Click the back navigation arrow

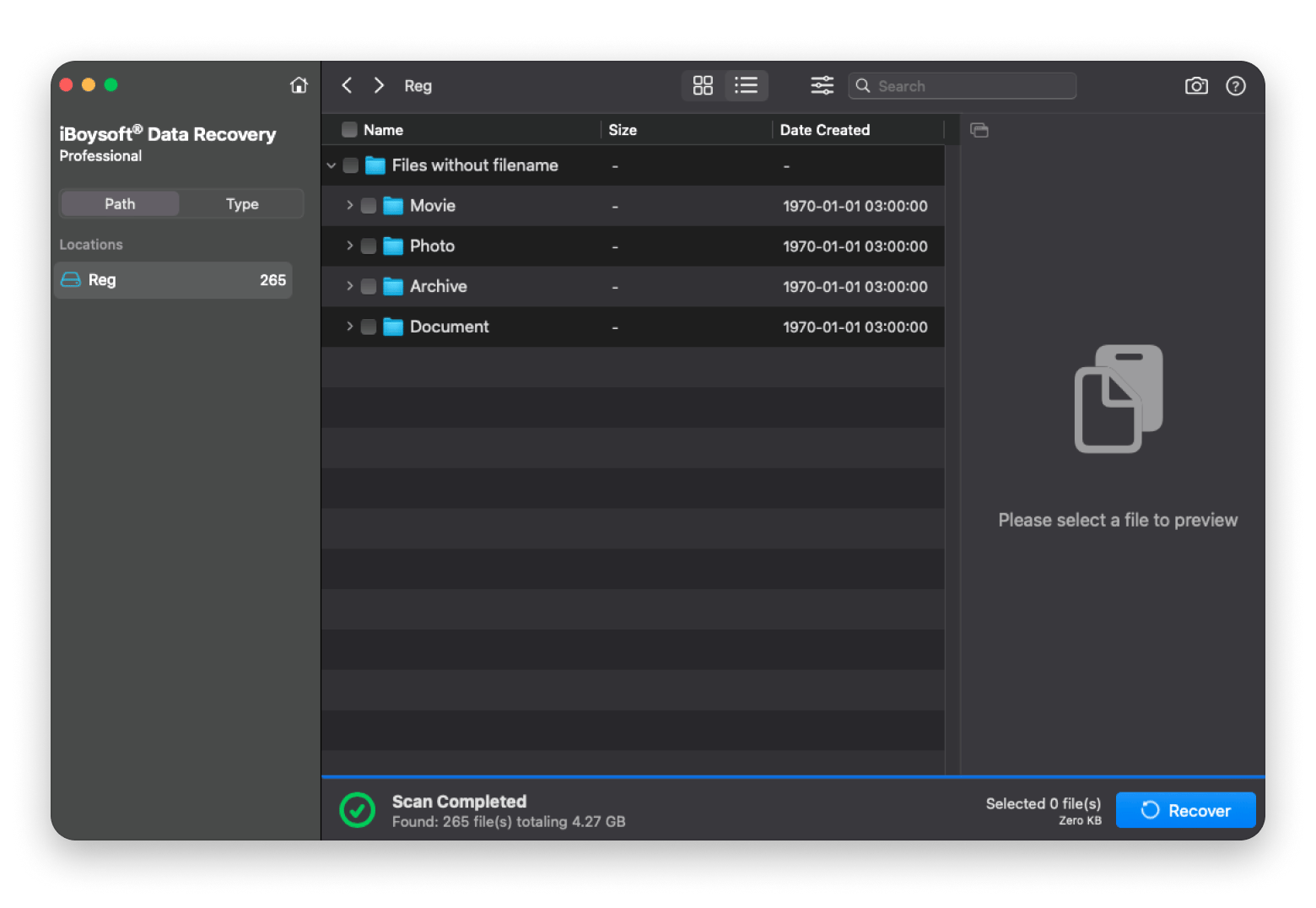tap(347, 85)
